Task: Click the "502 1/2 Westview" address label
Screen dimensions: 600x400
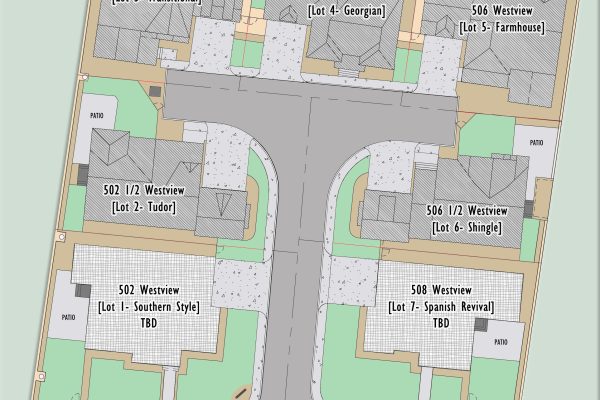Action: pos(139,189)
